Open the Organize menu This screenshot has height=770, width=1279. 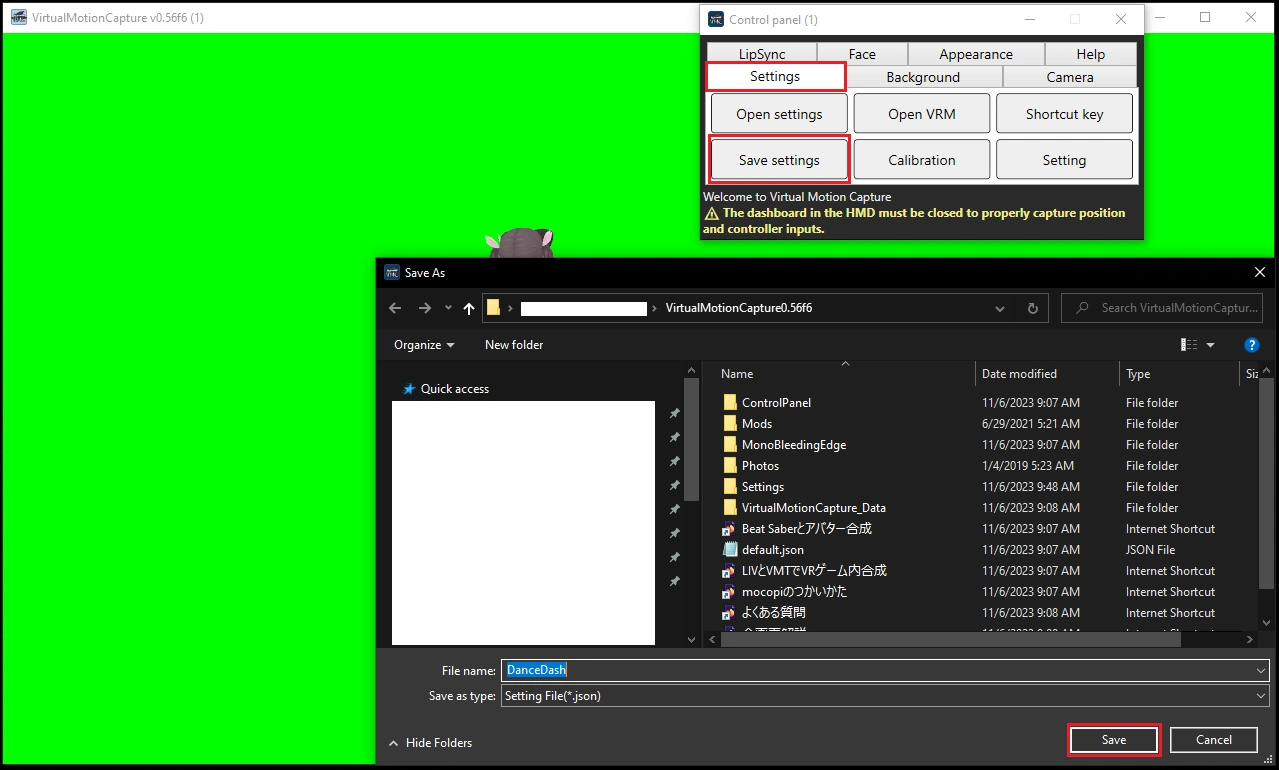click(x=424, y=345)
